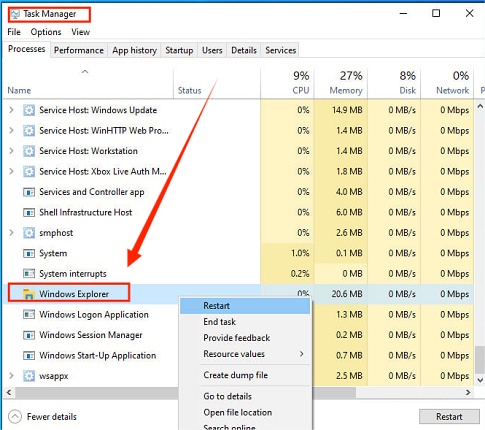Click the 14.9 MB memory value

tap(347, 110)
